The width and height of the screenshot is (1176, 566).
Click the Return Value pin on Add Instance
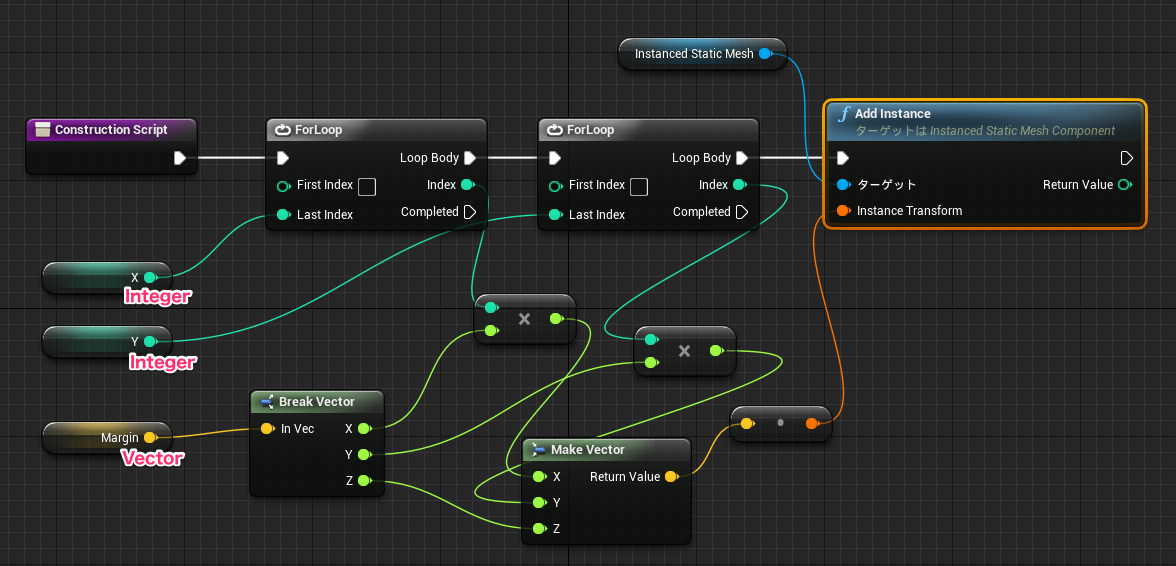(x=1125, y=185)
